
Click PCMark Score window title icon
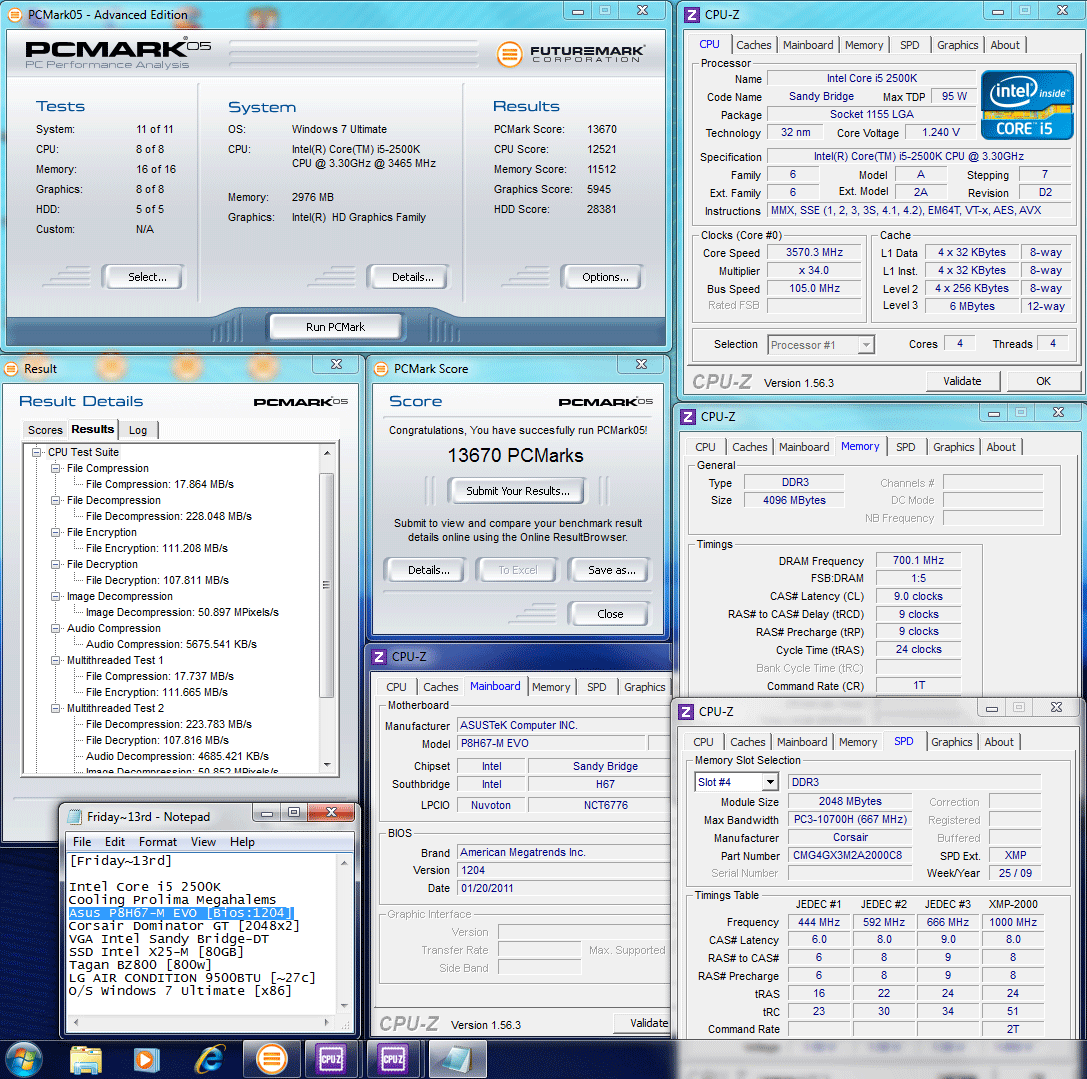381,369
